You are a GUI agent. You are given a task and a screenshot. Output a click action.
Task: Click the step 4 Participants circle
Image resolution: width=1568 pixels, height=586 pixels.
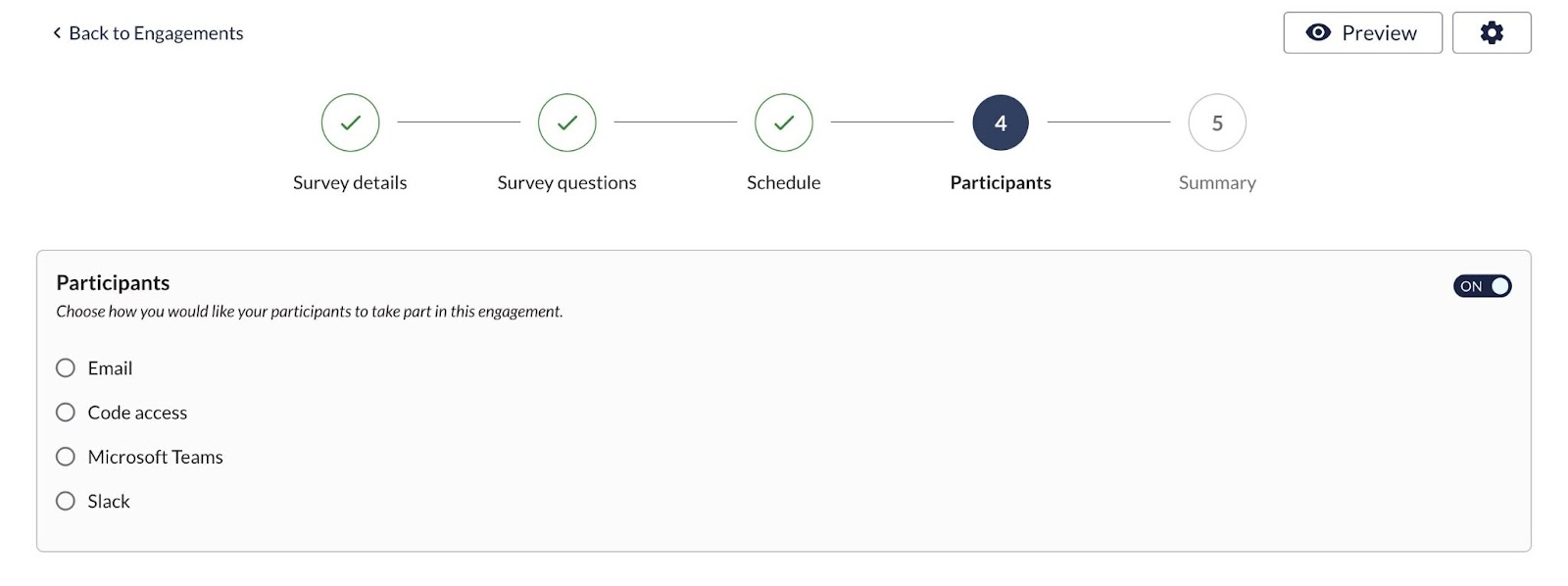point(1001,122)
